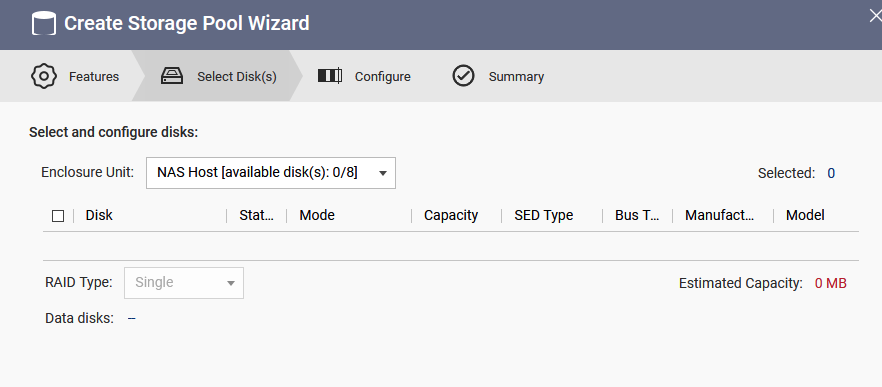Sort by the Capacity column header
882x387 pixels.
click(451, 215)
